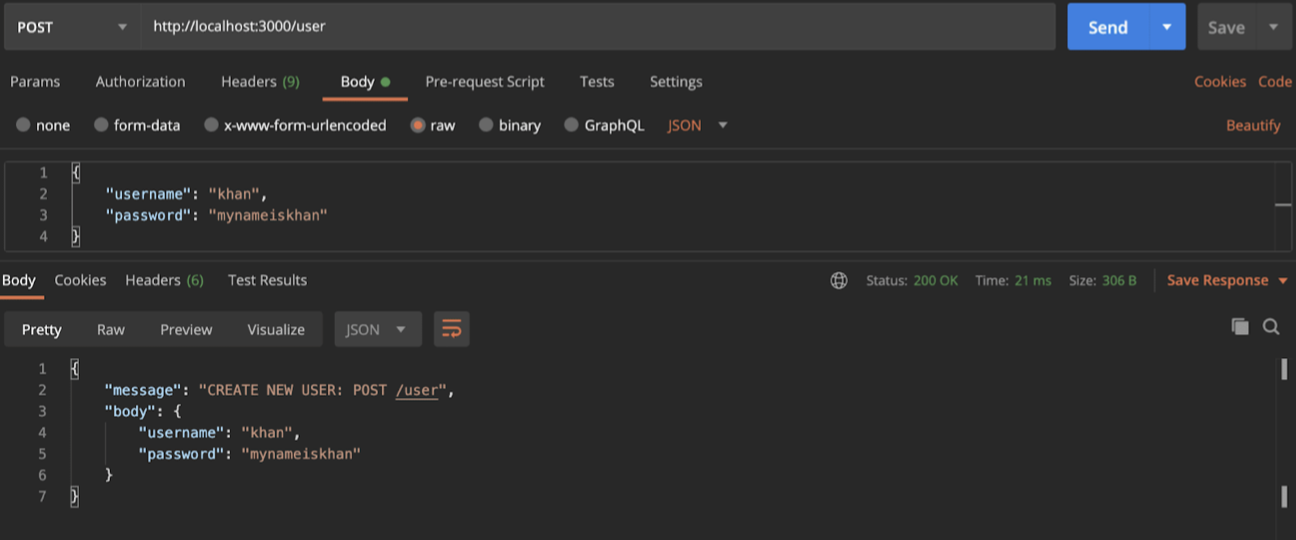The width and height of the screenshot is (1296, 540).
Task: Open the Pre-request Script tab
Action: (x=485, y=82)
